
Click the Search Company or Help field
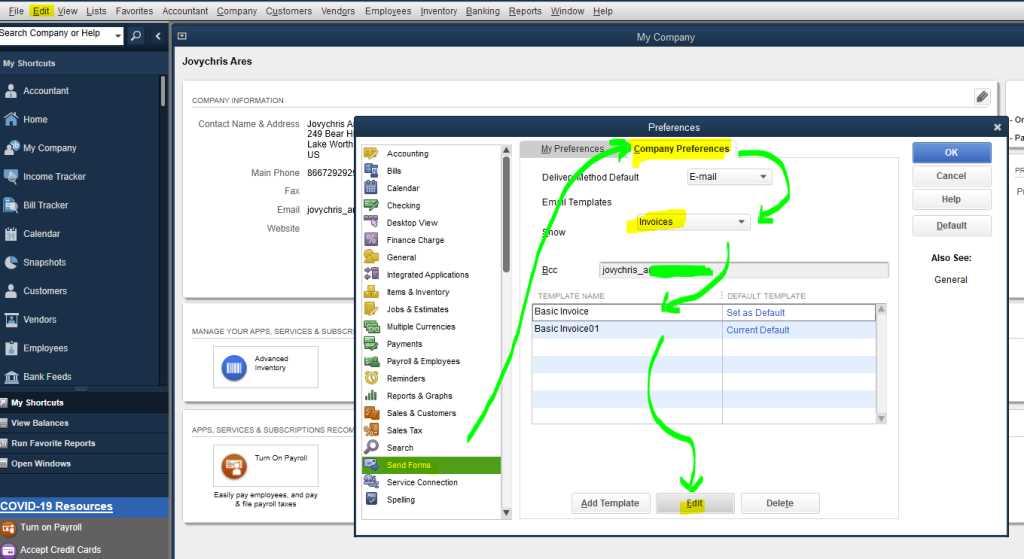point(56,33)
